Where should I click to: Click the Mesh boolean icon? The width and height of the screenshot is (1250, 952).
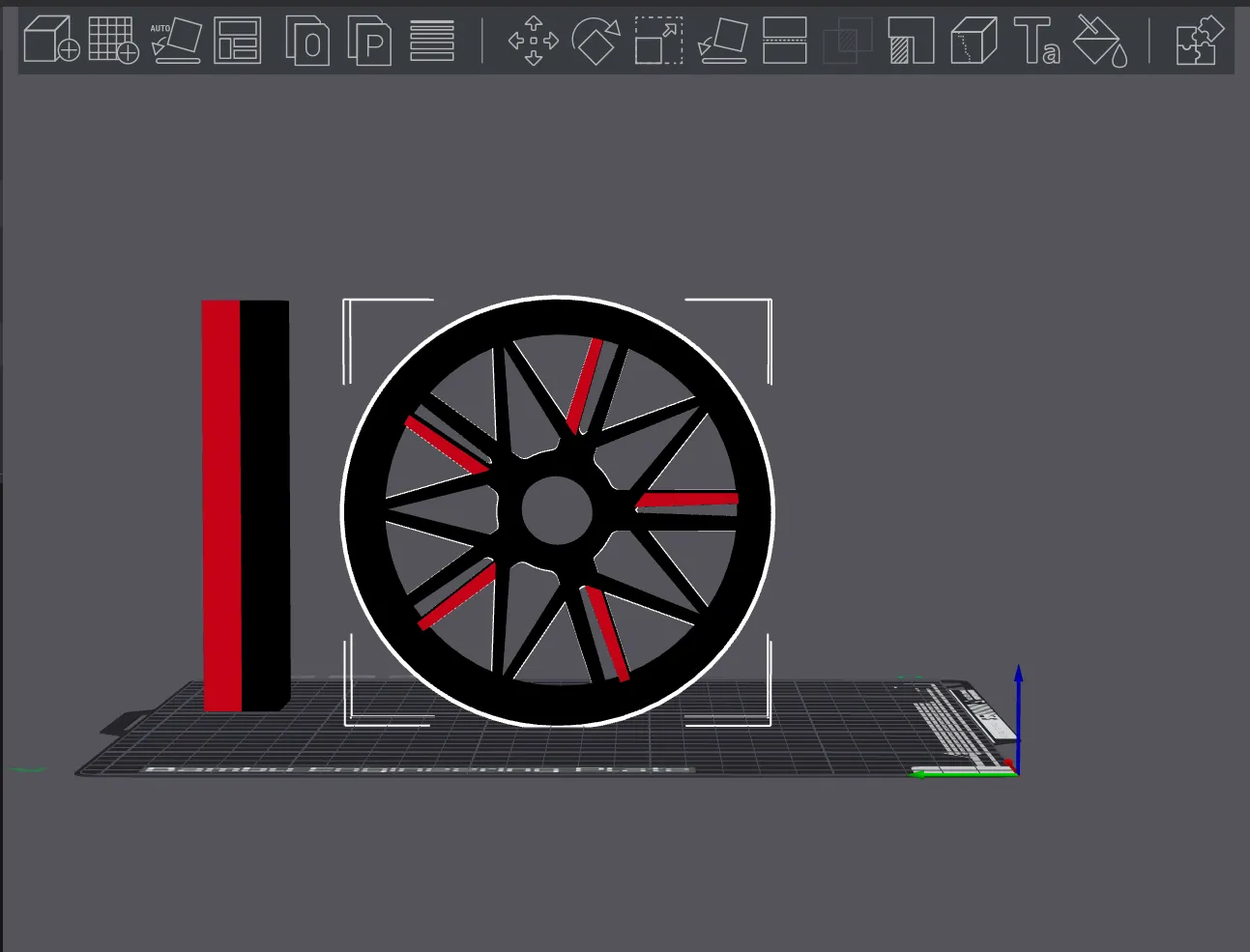847,41
